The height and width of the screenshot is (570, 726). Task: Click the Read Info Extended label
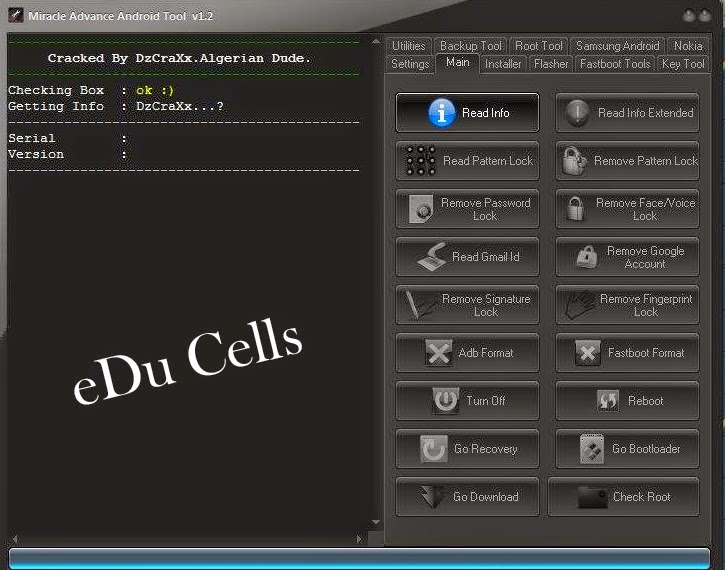(645, 113)
